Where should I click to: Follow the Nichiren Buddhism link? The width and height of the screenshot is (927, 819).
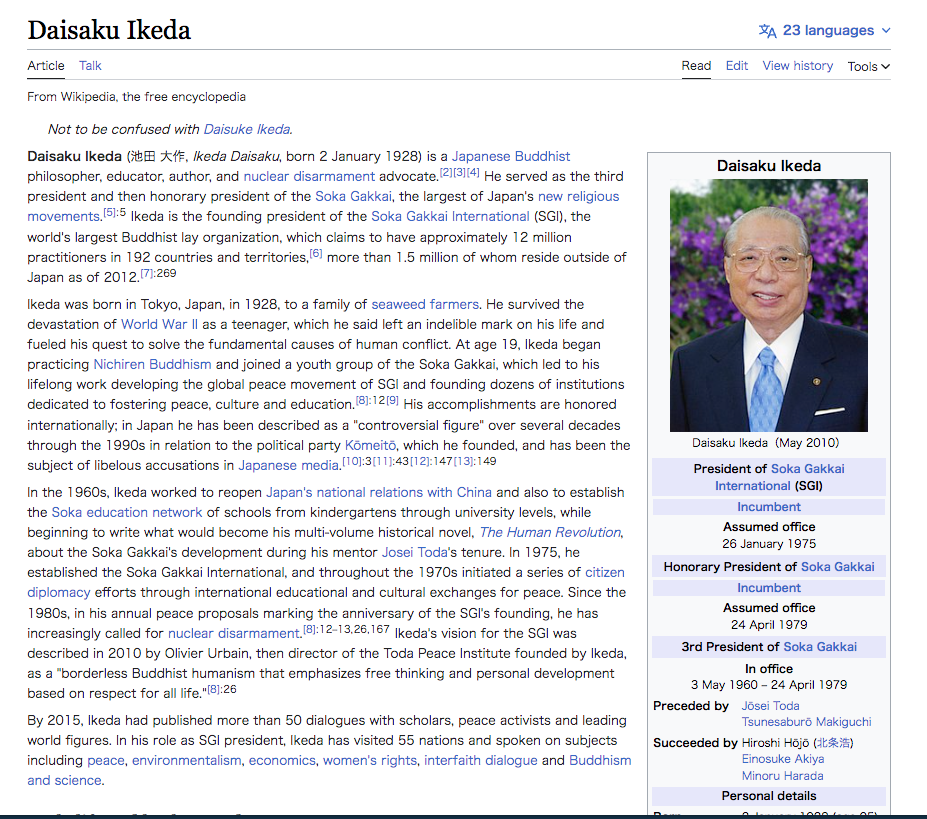pyautogui.click(x=153, y=365)
